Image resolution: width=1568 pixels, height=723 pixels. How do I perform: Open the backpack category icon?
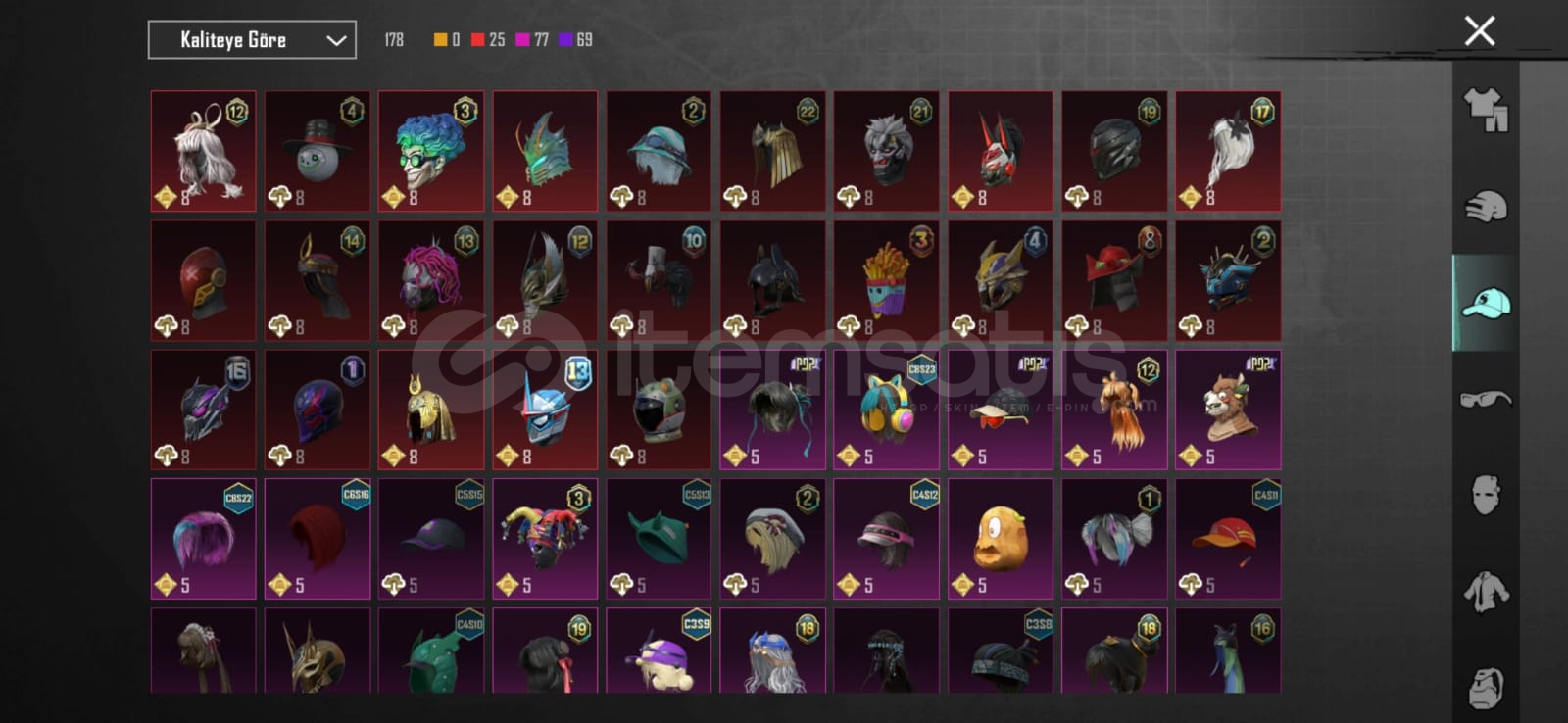1486,687
